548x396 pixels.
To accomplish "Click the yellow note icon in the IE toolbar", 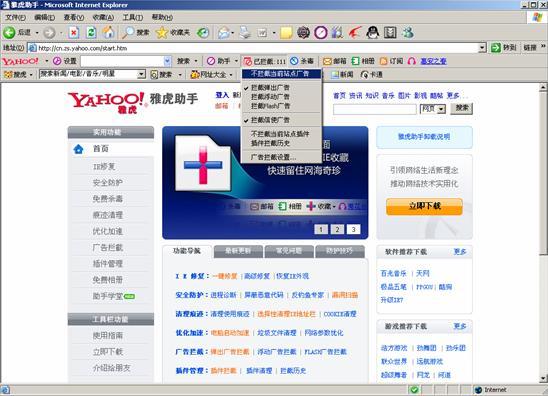I will 286,33.
